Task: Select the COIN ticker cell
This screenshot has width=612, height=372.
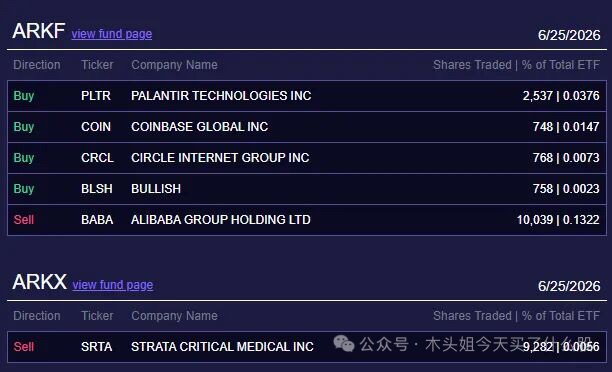Action: (96, 126)
